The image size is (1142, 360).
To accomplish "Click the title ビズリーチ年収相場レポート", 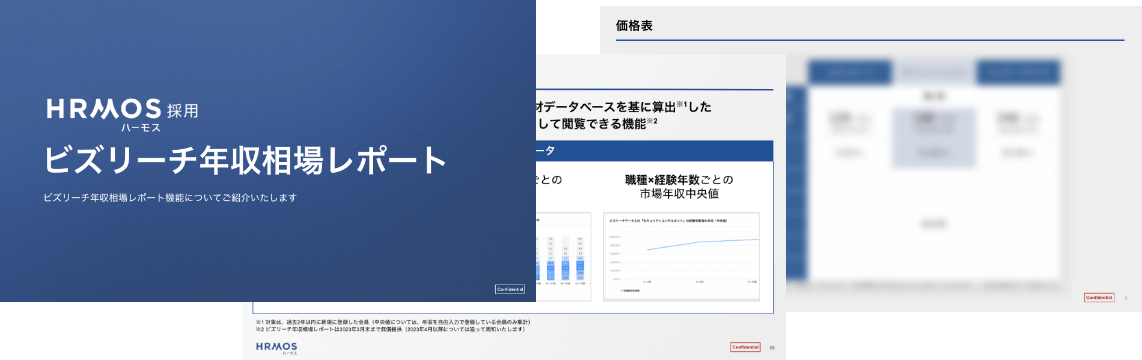I will click(x=245, y=161).
